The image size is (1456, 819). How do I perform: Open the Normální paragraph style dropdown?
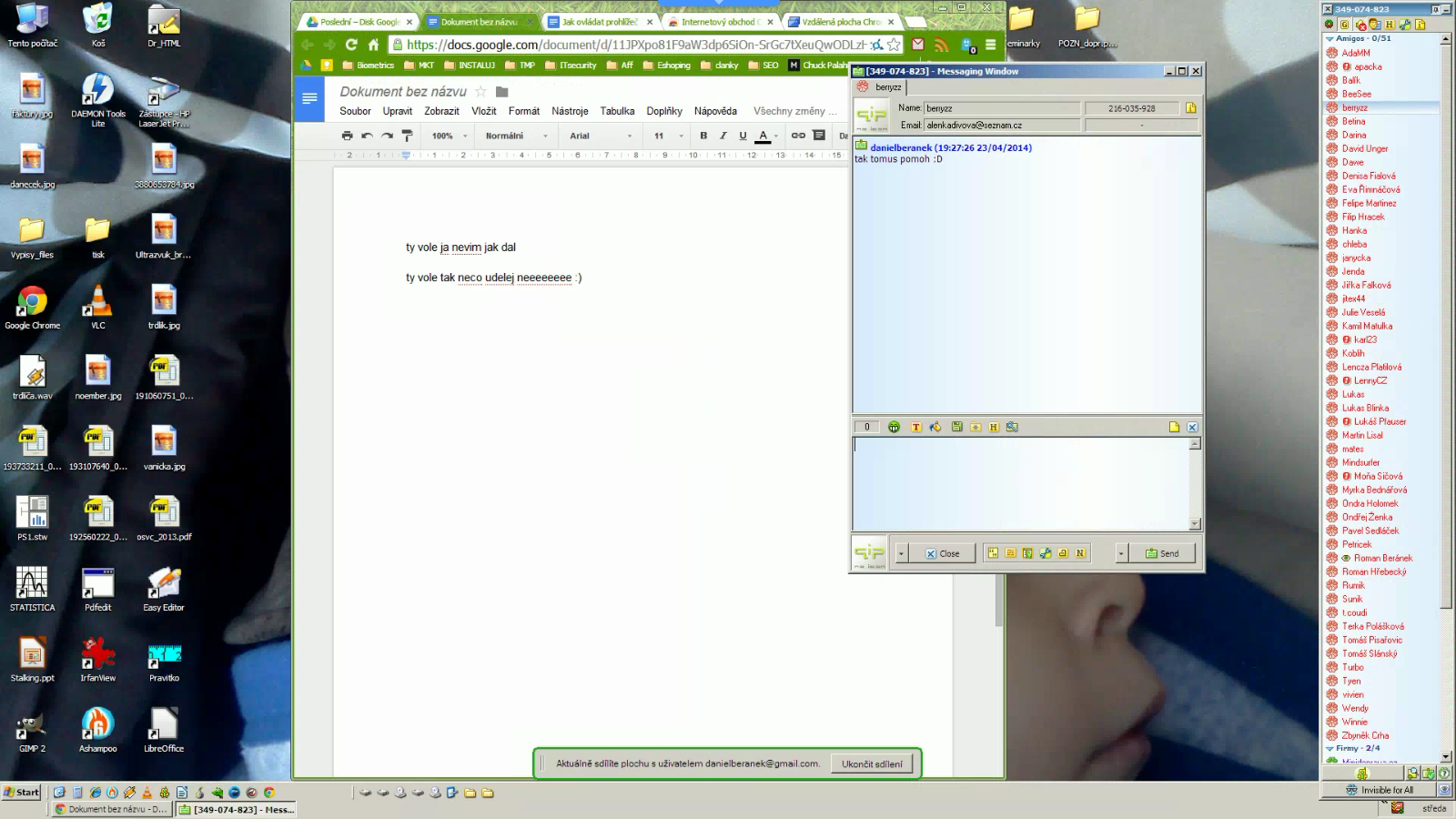517,136
